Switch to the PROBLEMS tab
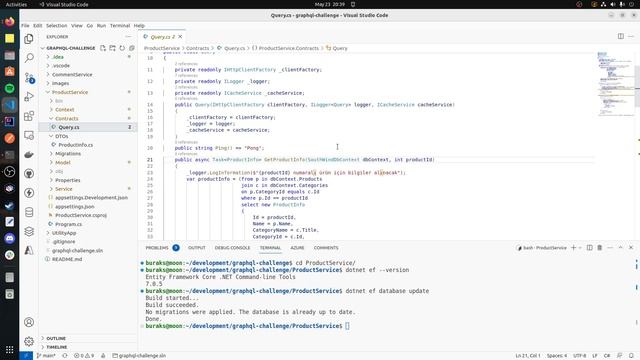This screenshot has width=640, height=360. click(157, 248)
